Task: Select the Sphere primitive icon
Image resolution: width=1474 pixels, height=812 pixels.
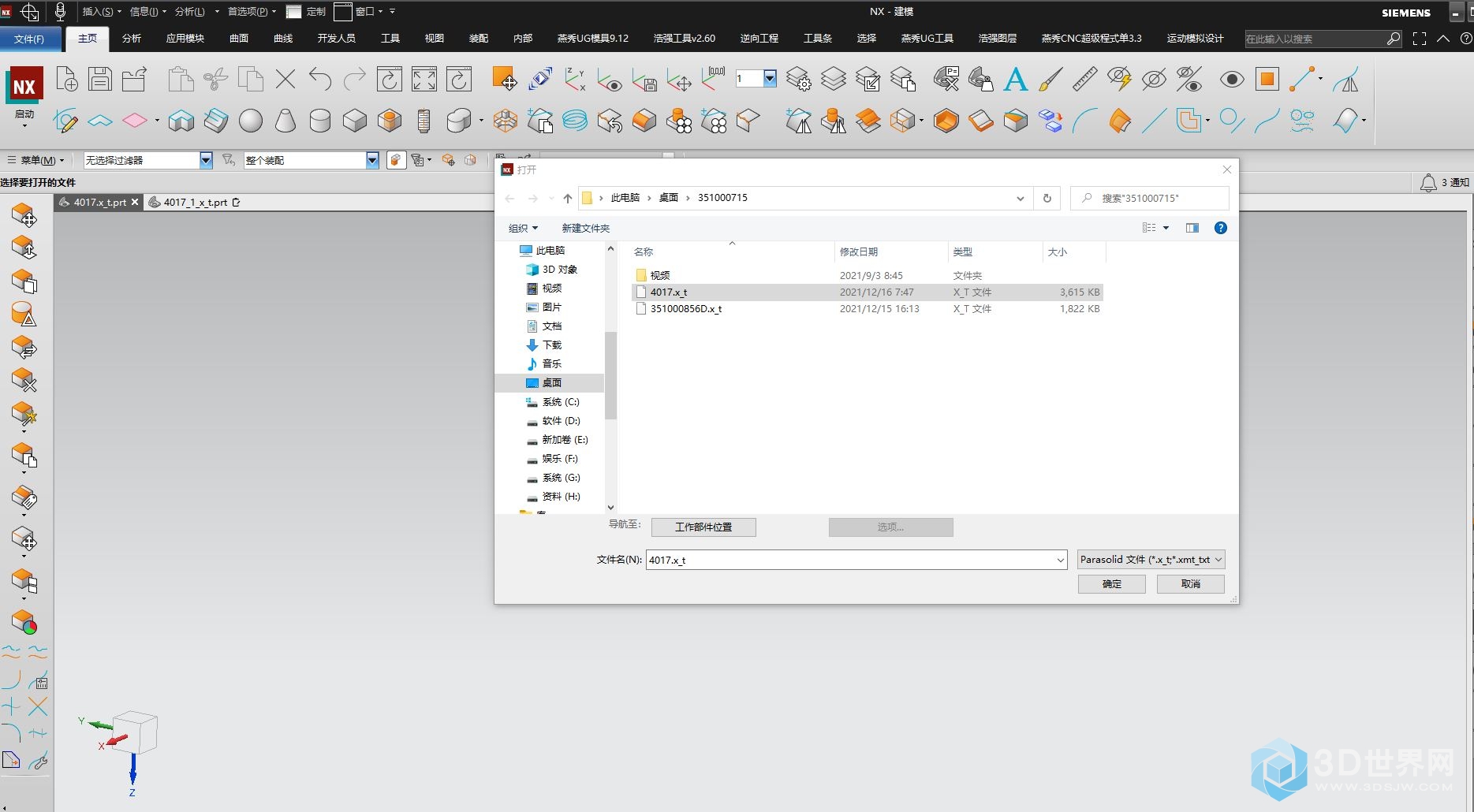Action: pyautogui.click(x=251, y=121)
